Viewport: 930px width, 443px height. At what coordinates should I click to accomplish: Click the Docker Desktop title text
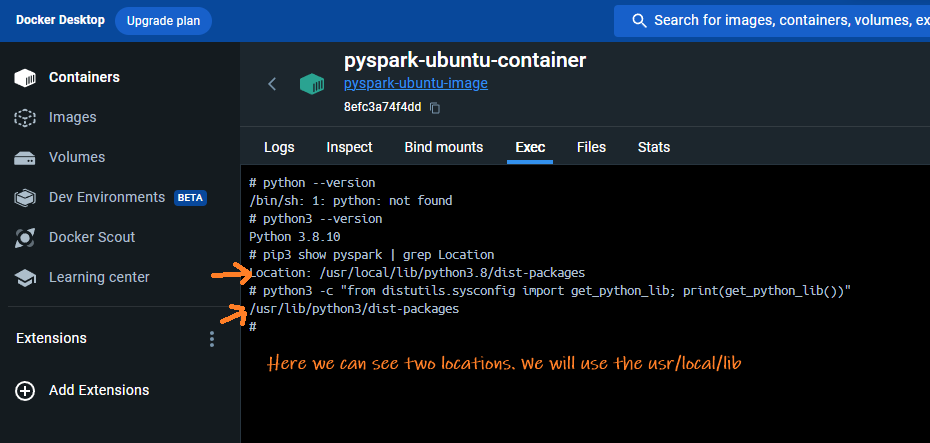60,20
